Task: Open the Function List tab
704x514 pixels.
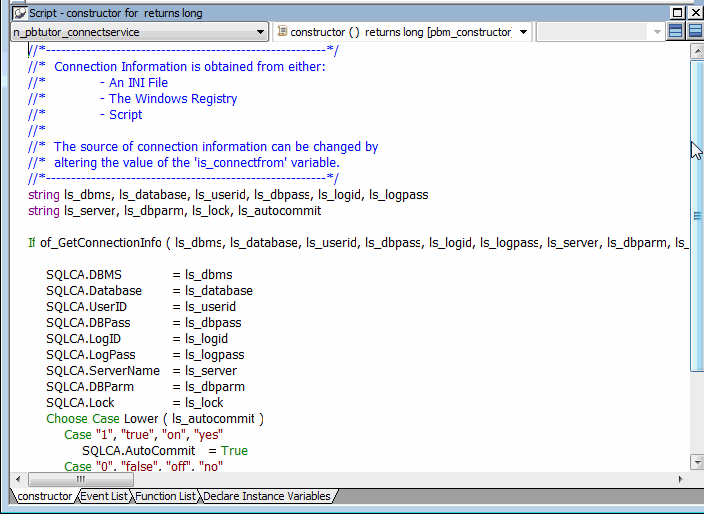Action: pos(165,496)
